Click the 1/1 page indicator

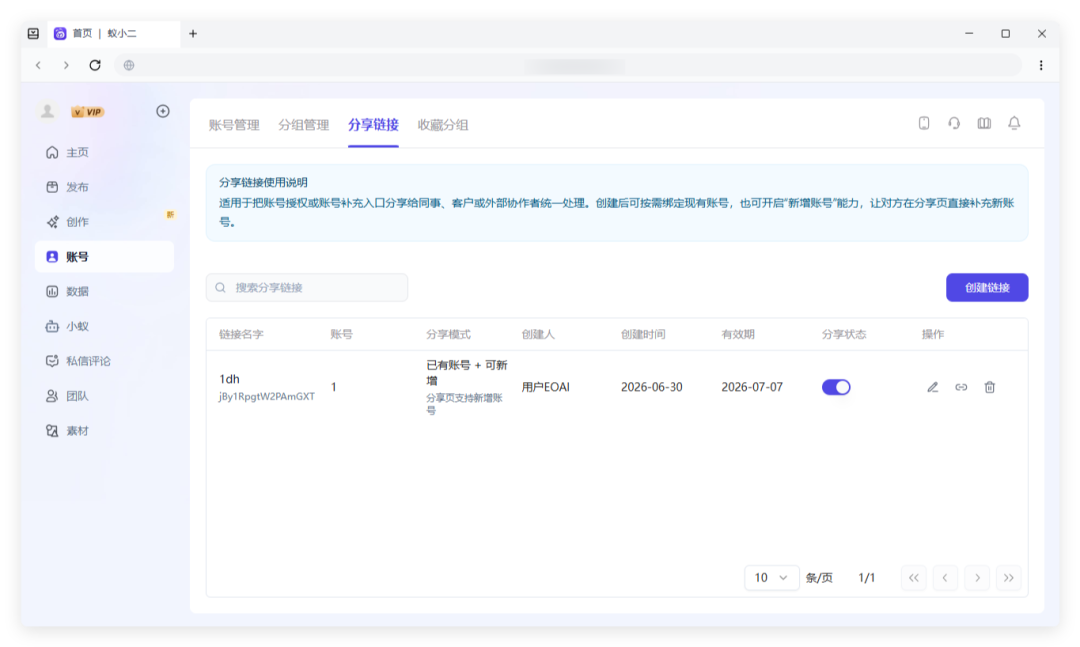[866, 577]
